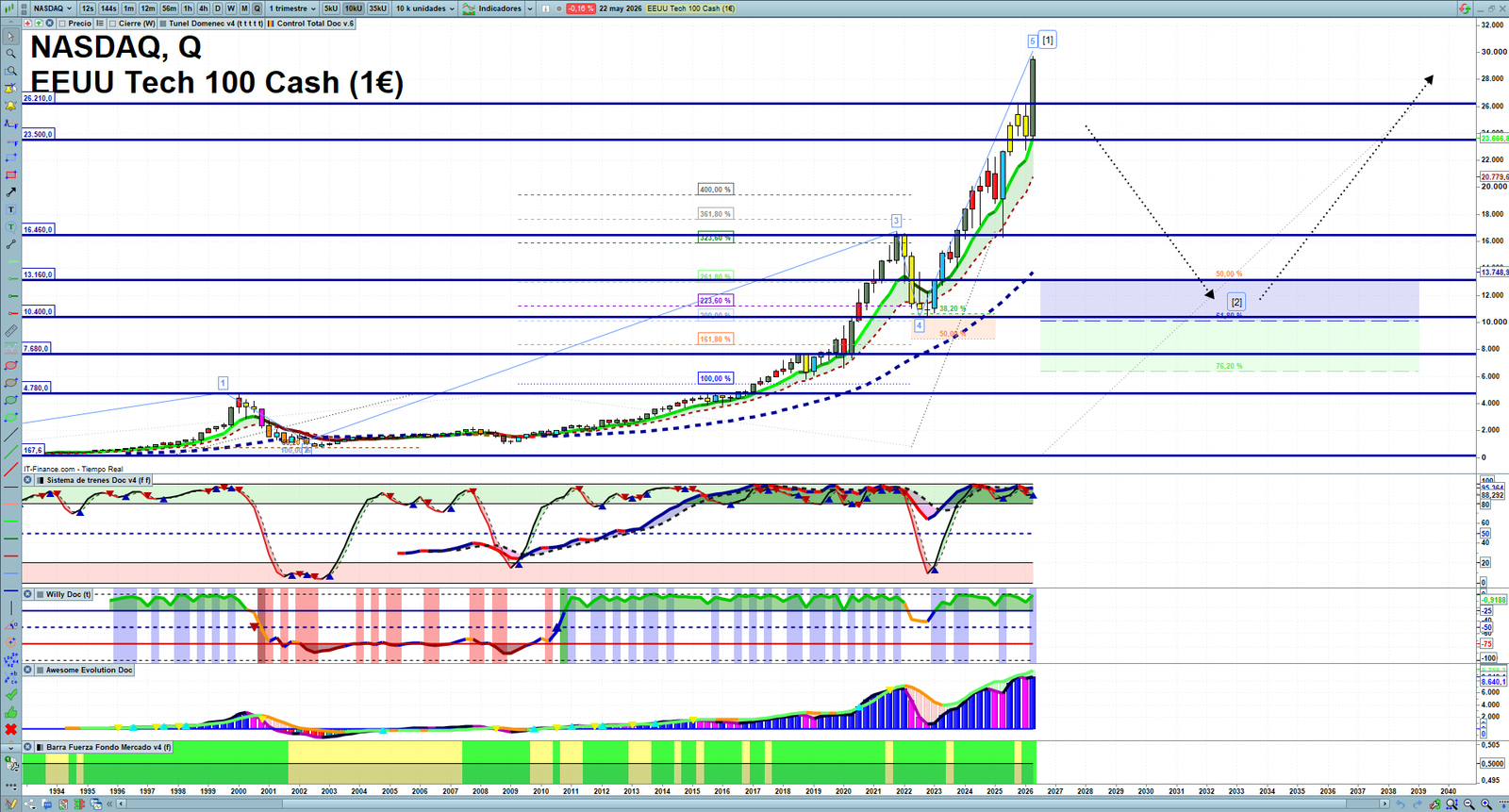The width and height of the screenshot is (1509, 812).
Task: Click the pencil drawing icon at bottom left
Action: click(x=11, y=804)
